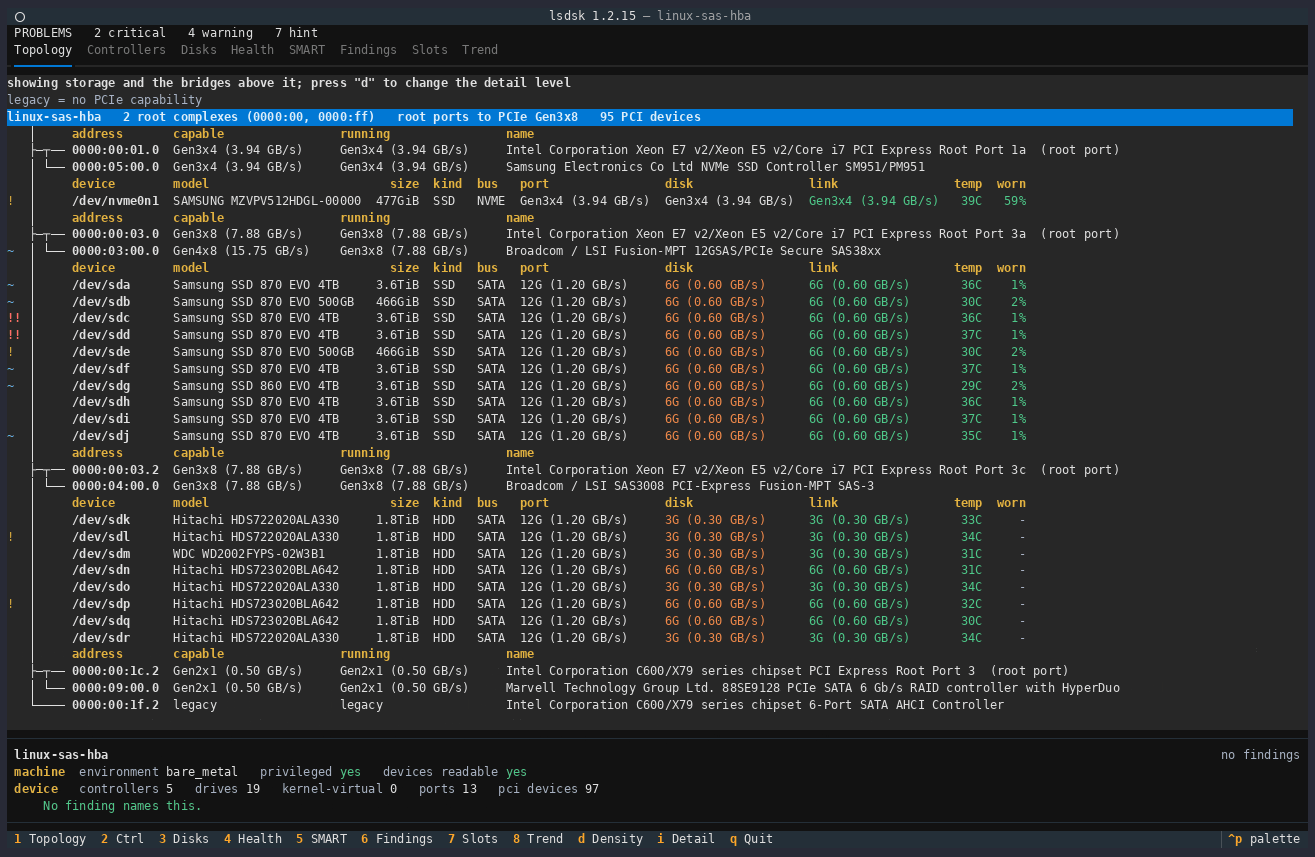Switch to the Controllers tab
Image resolution: width=1315 pixels, height=857 pixels.
coord(126,50)
